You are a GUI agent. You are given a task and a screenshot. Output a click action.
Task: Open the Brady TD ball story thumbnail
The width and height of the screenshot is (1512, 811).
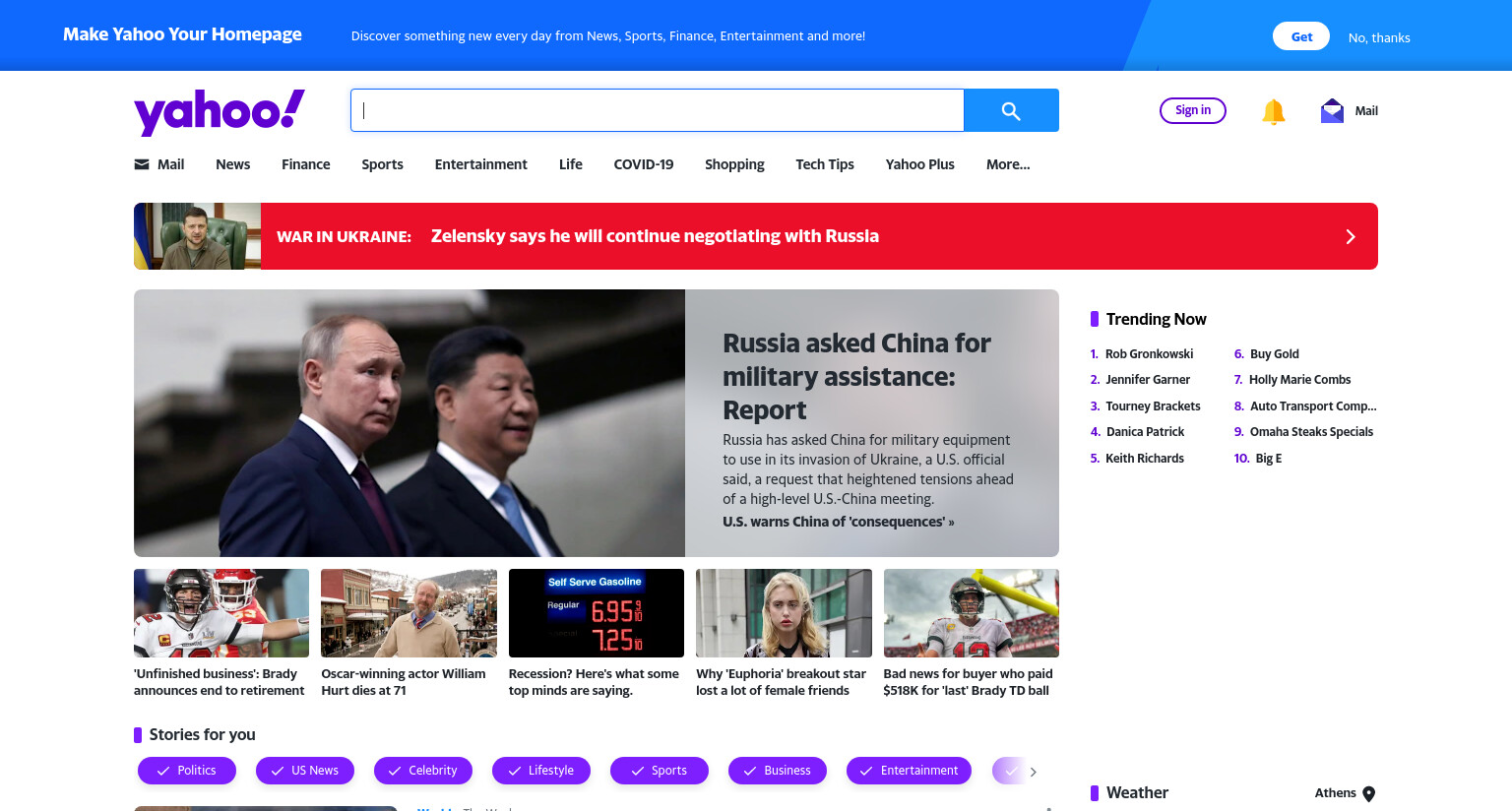point(972,613)
